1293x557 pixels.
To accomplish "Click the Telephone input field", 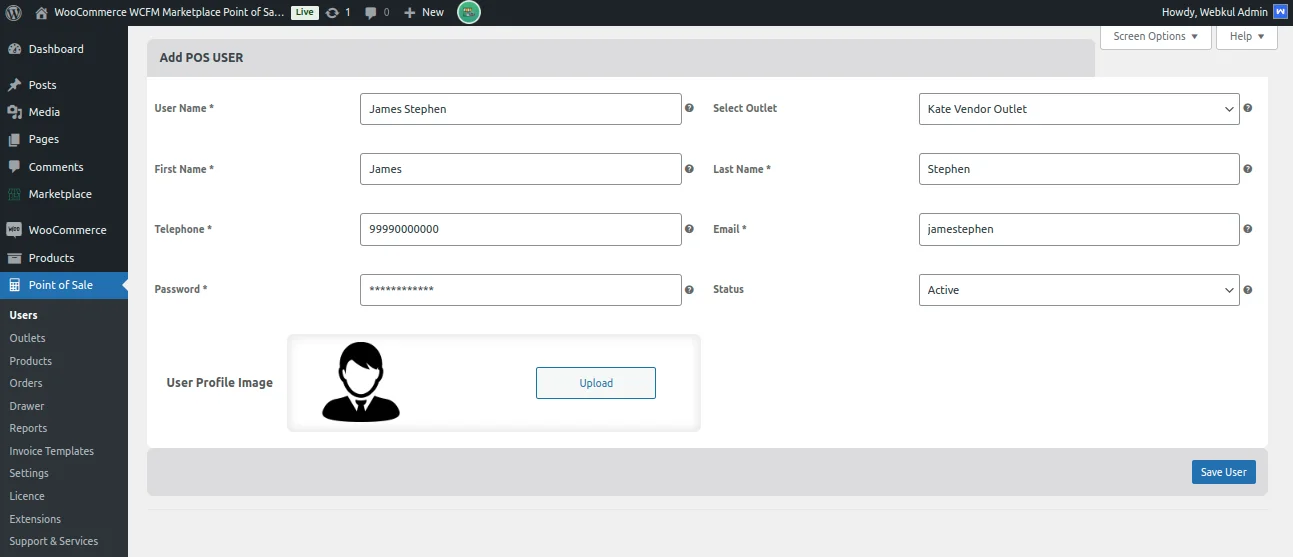I will tap(520, 229).
